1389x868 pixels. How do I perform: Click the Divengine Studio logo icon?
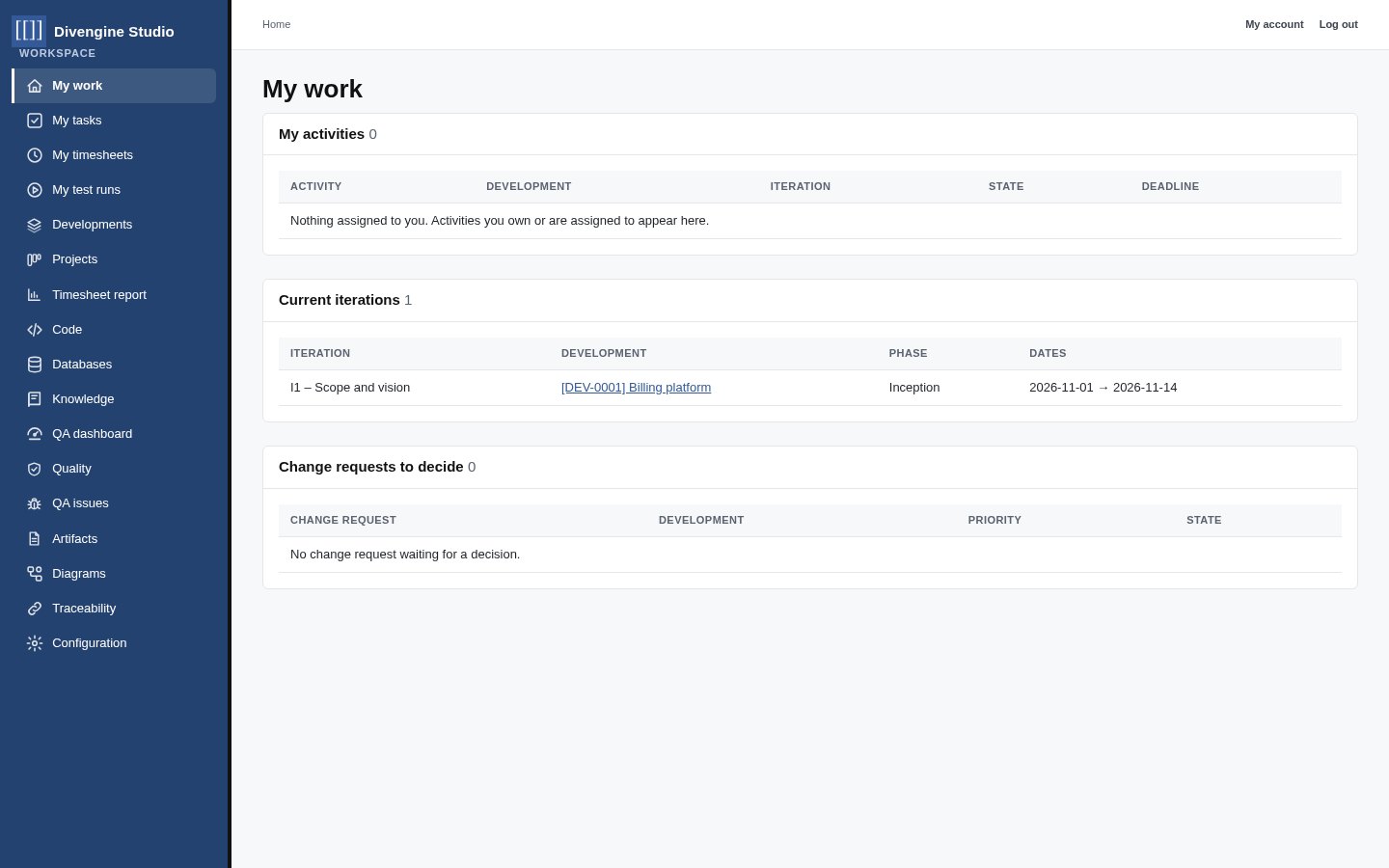click(29, 31)
